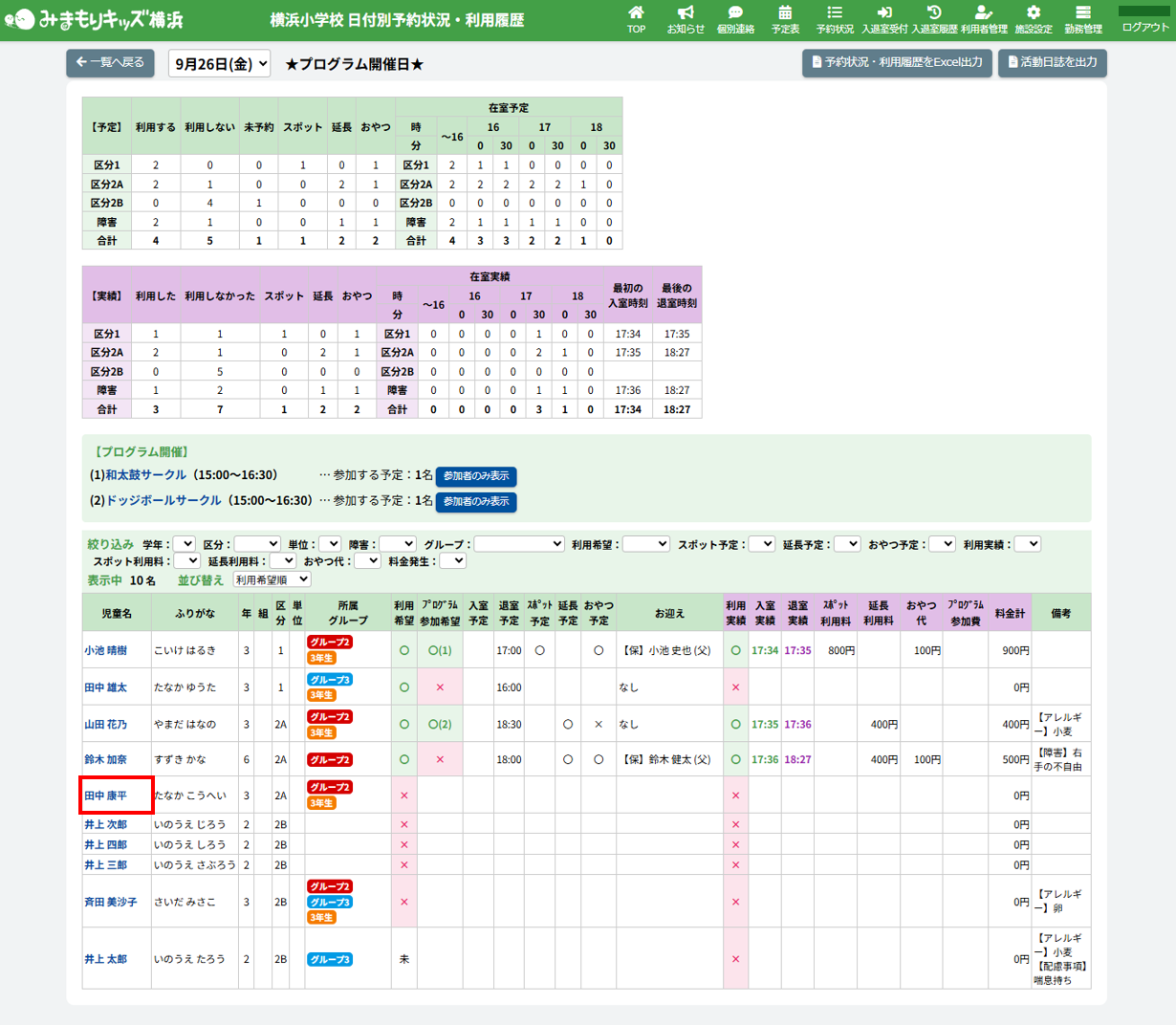This screenshot has height=1025, width=1176.
Task: Open the 並び替え 利用希望順 dropdown
Action: 272,579
